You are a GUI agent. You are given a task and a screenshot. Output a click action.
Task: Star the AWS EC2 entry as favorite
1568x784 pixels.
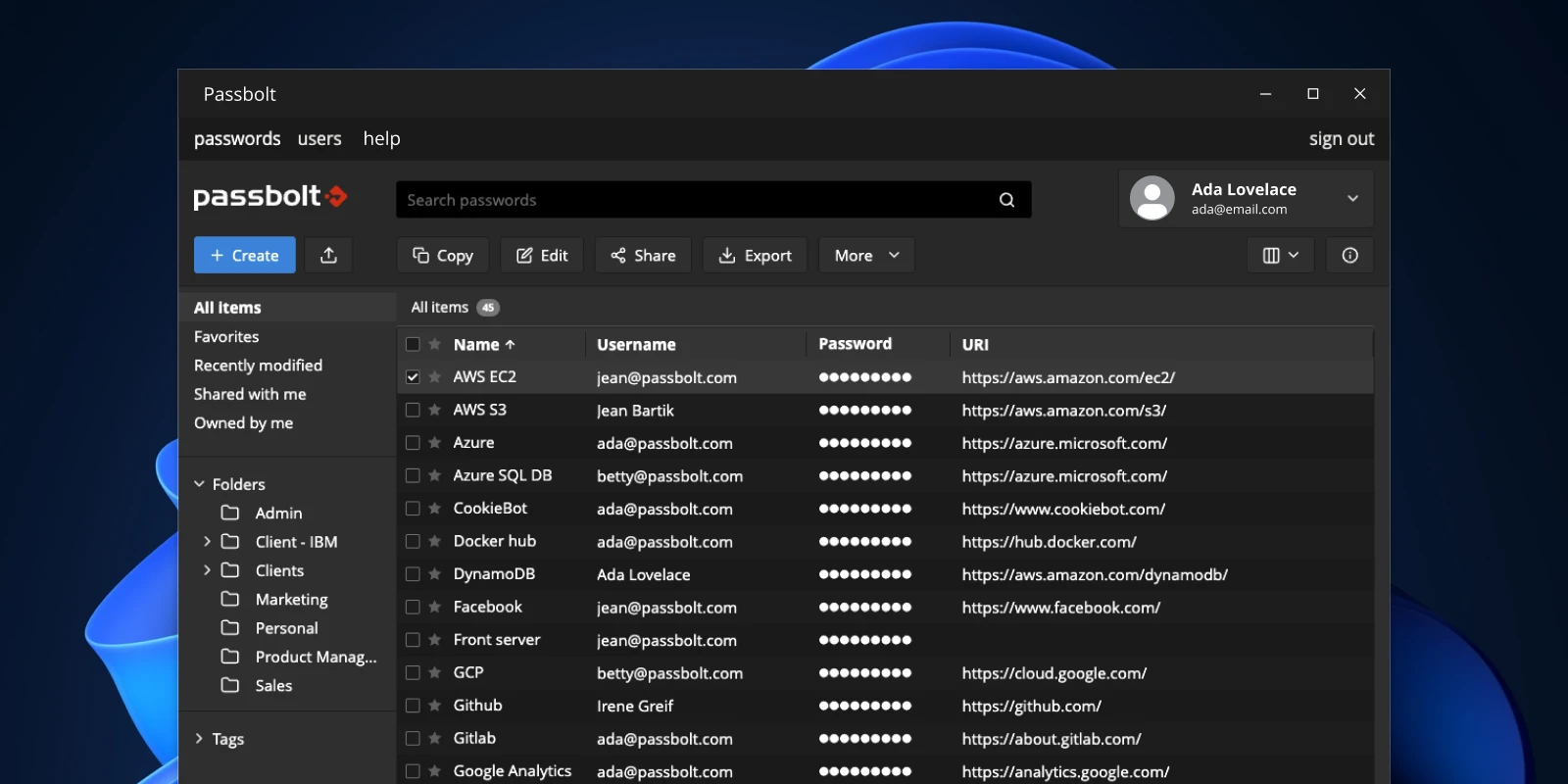[x=435, y=377]
